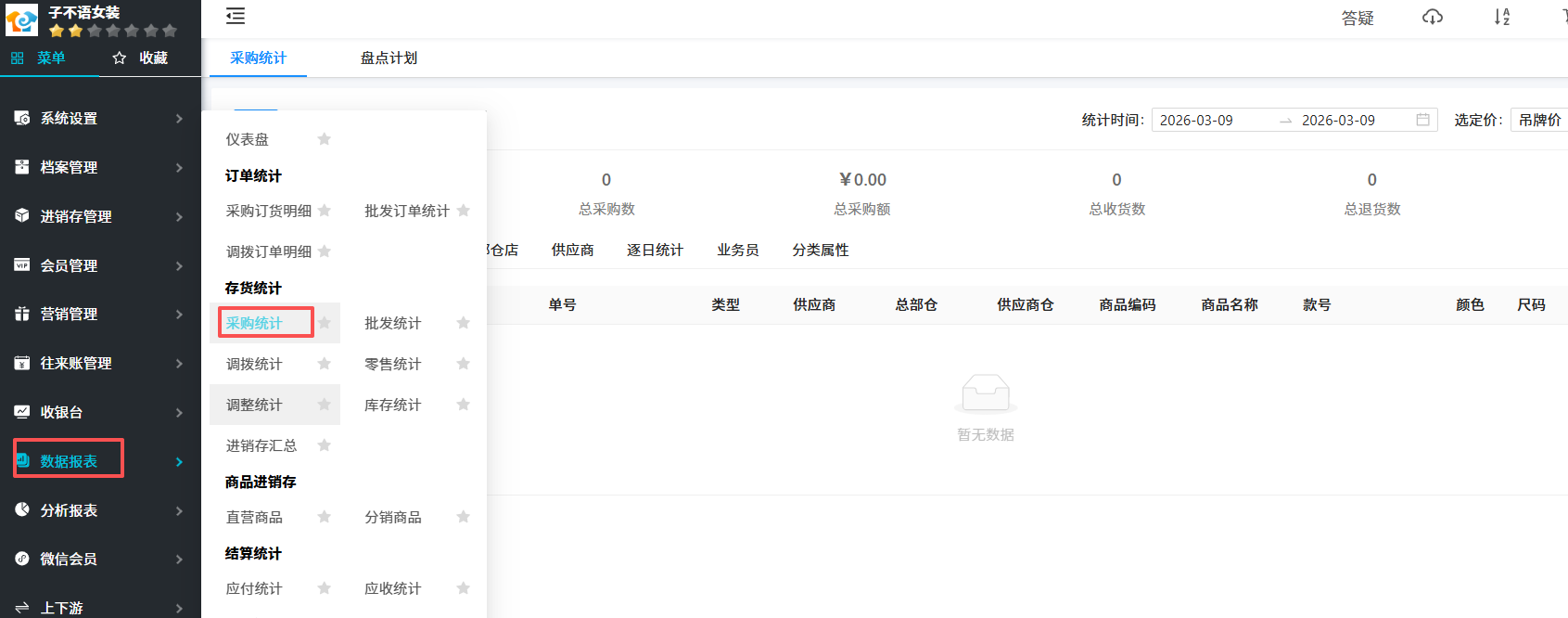This screenshot has width=1568, height=618.
Task: Expand 营销管理 with its chevron
Action: [x=179, y=314]
